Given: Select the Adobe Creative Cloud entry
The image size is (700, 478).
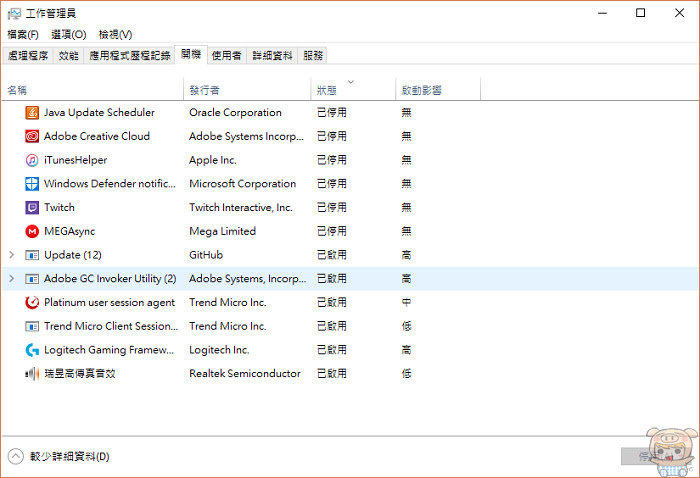Looking at the screenshot, I should (x=97, y=136).
